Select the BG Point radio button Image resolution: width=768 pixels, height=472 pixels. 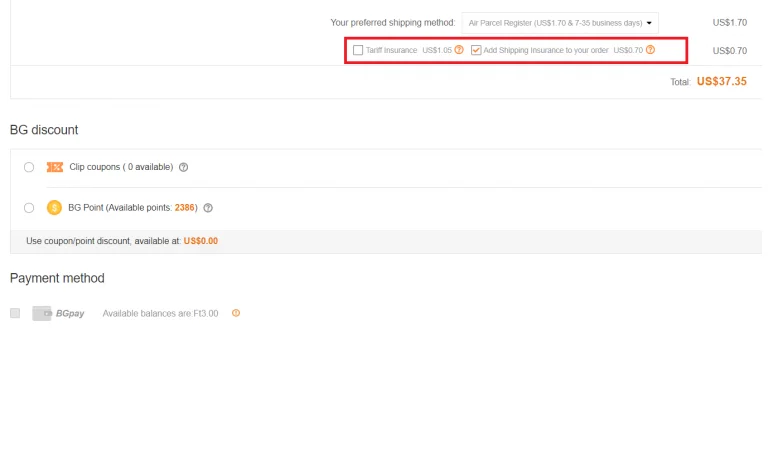[29, 208]
